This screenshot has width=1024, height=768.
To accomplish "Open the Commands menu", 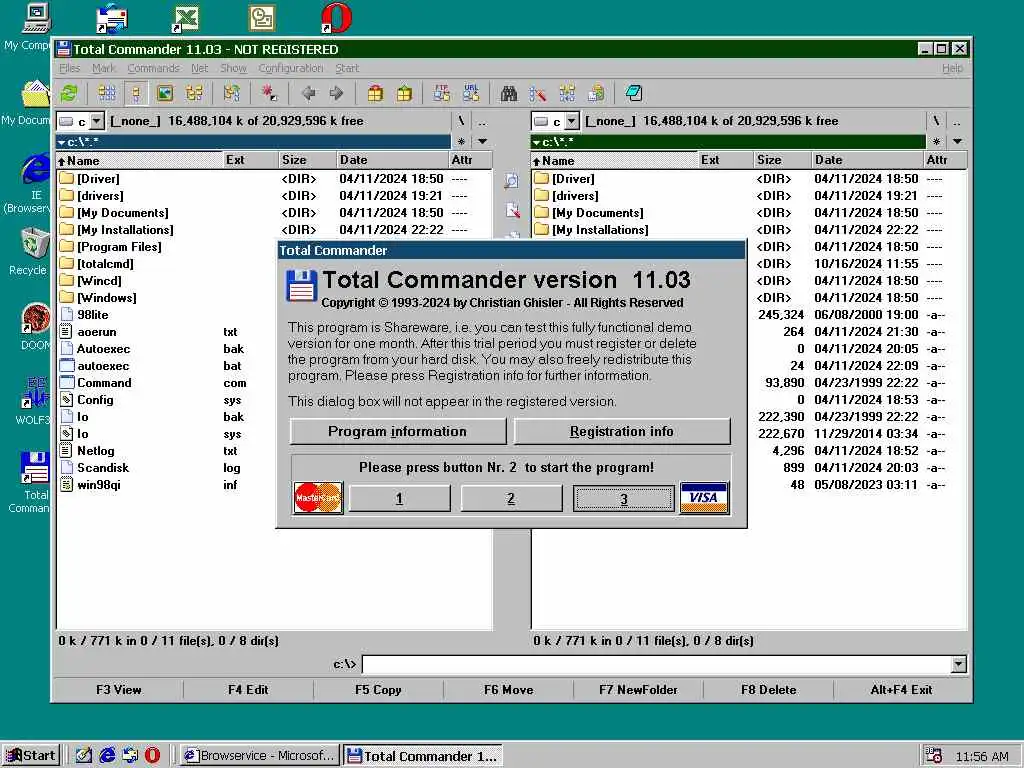I will click(x=153, y=68).
